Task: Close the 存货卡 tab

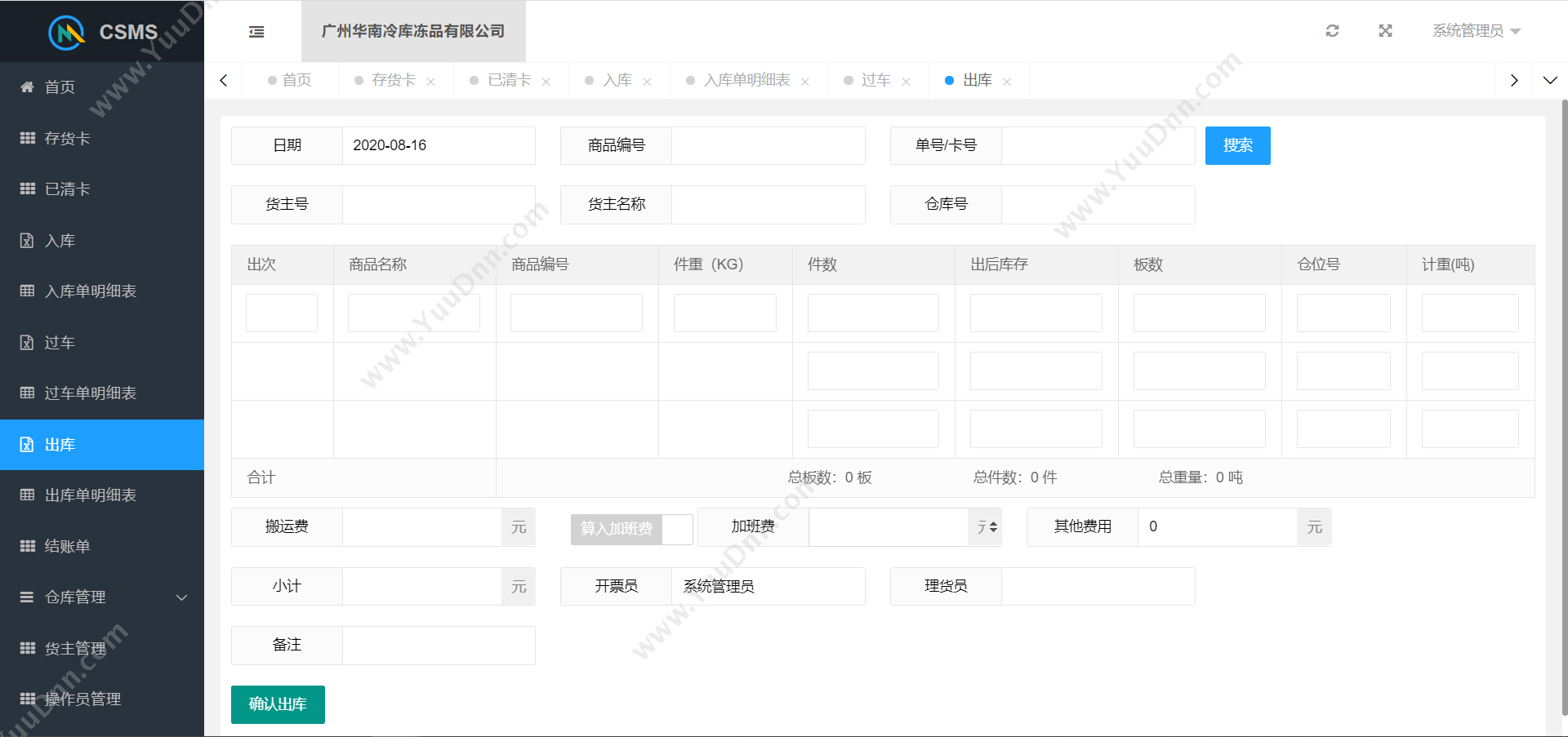Action: pos(430,82)
